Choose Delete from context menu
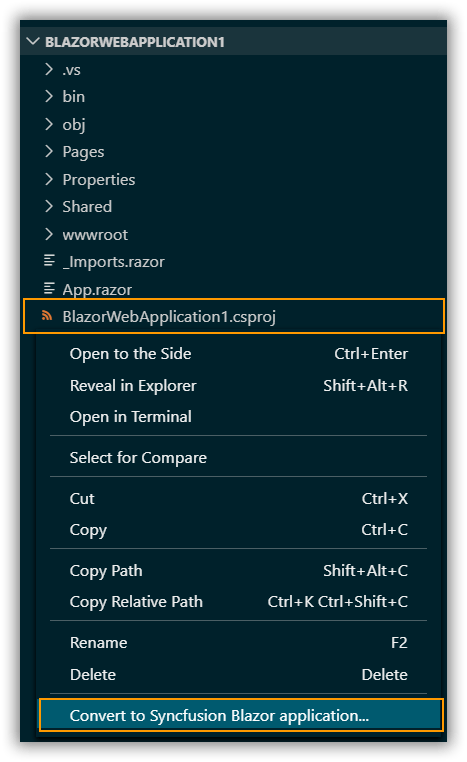The height and width of the screenshot is (762, 467). pos(239,675)
